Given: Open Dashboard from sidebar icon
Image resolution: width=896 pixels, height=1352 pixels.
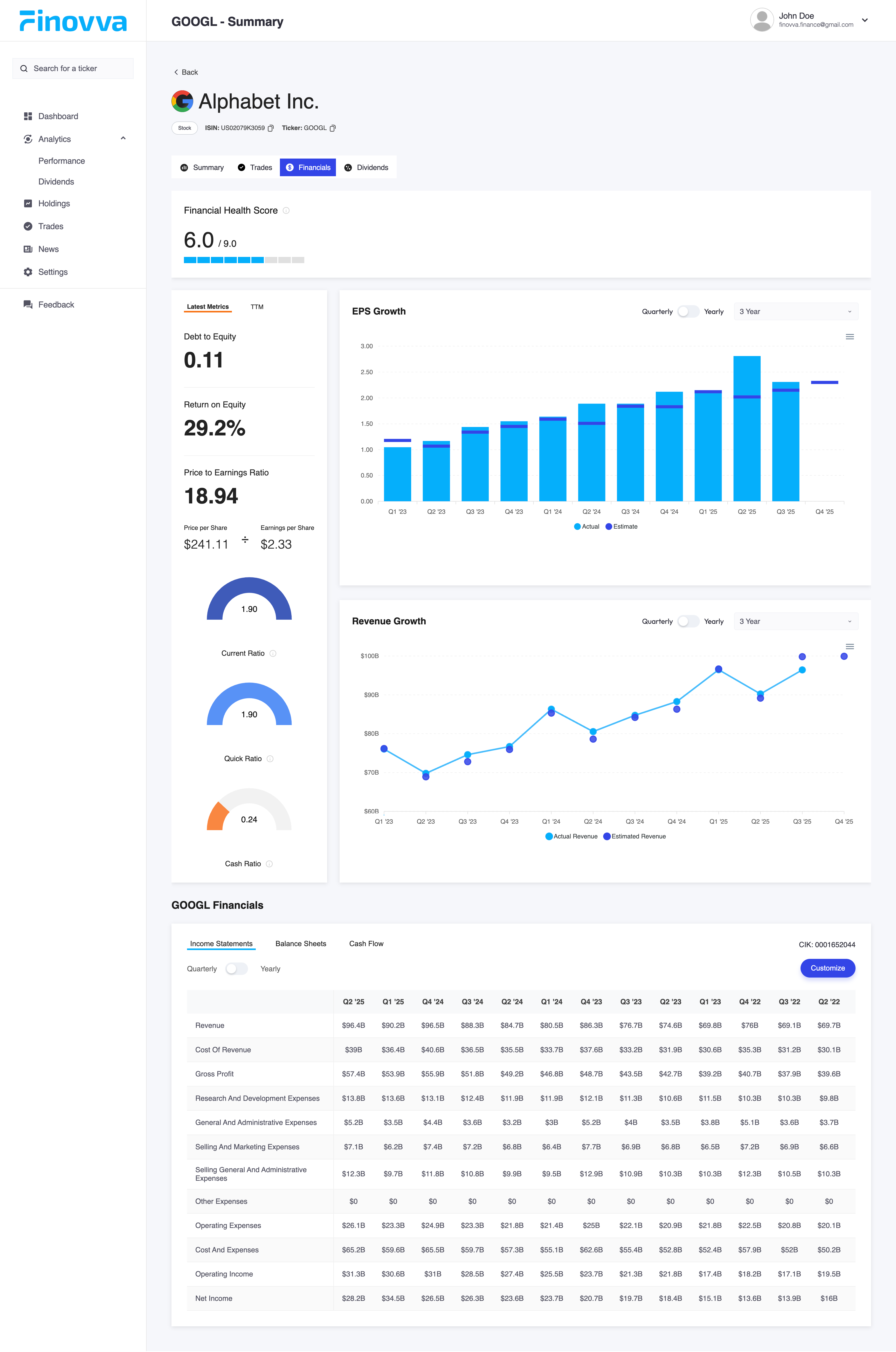Looking at the screenshot, I should pyautogui.click(x=28, y=116).
